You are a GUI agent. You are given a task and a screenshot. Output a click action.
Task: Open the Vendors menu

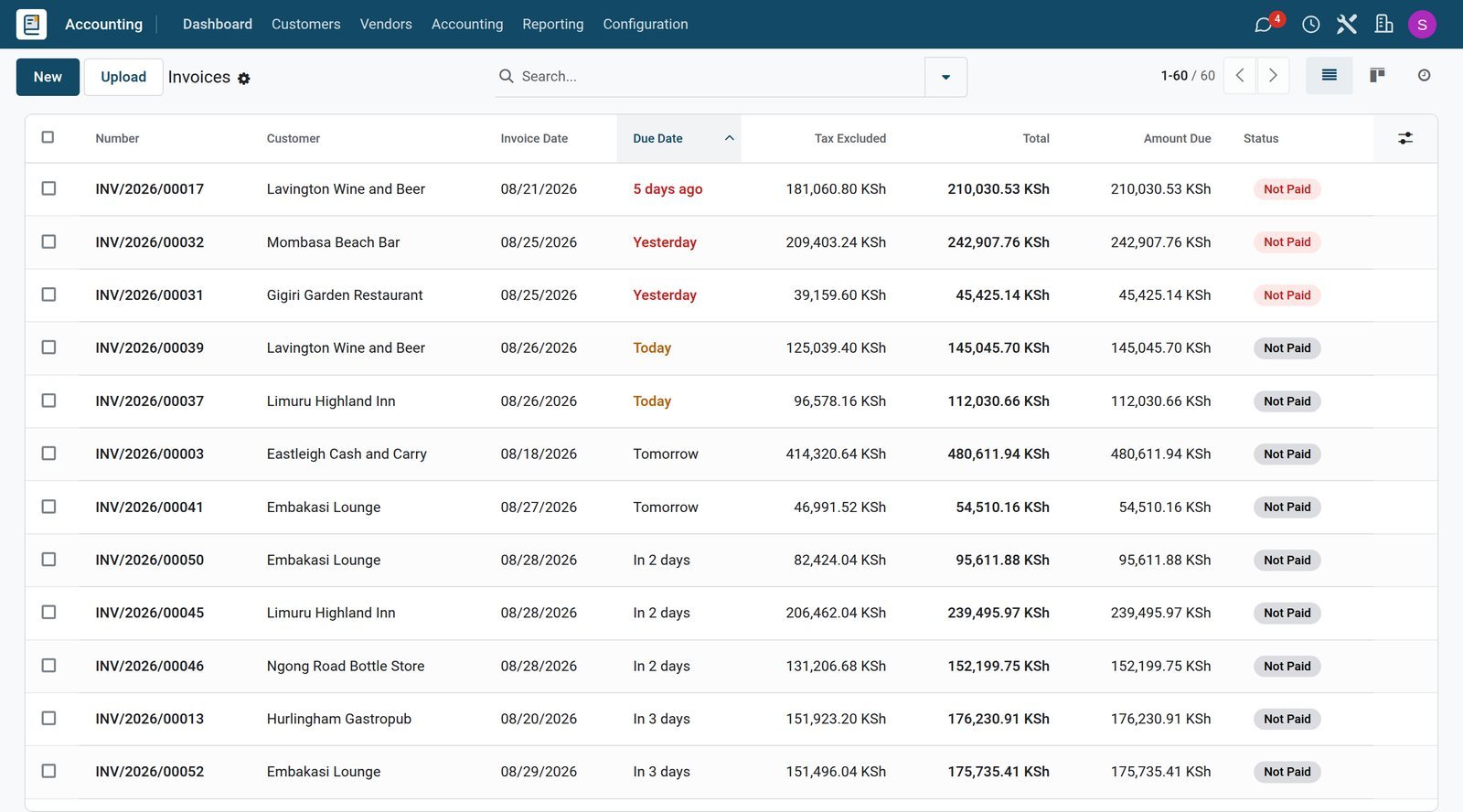(386, 25)
